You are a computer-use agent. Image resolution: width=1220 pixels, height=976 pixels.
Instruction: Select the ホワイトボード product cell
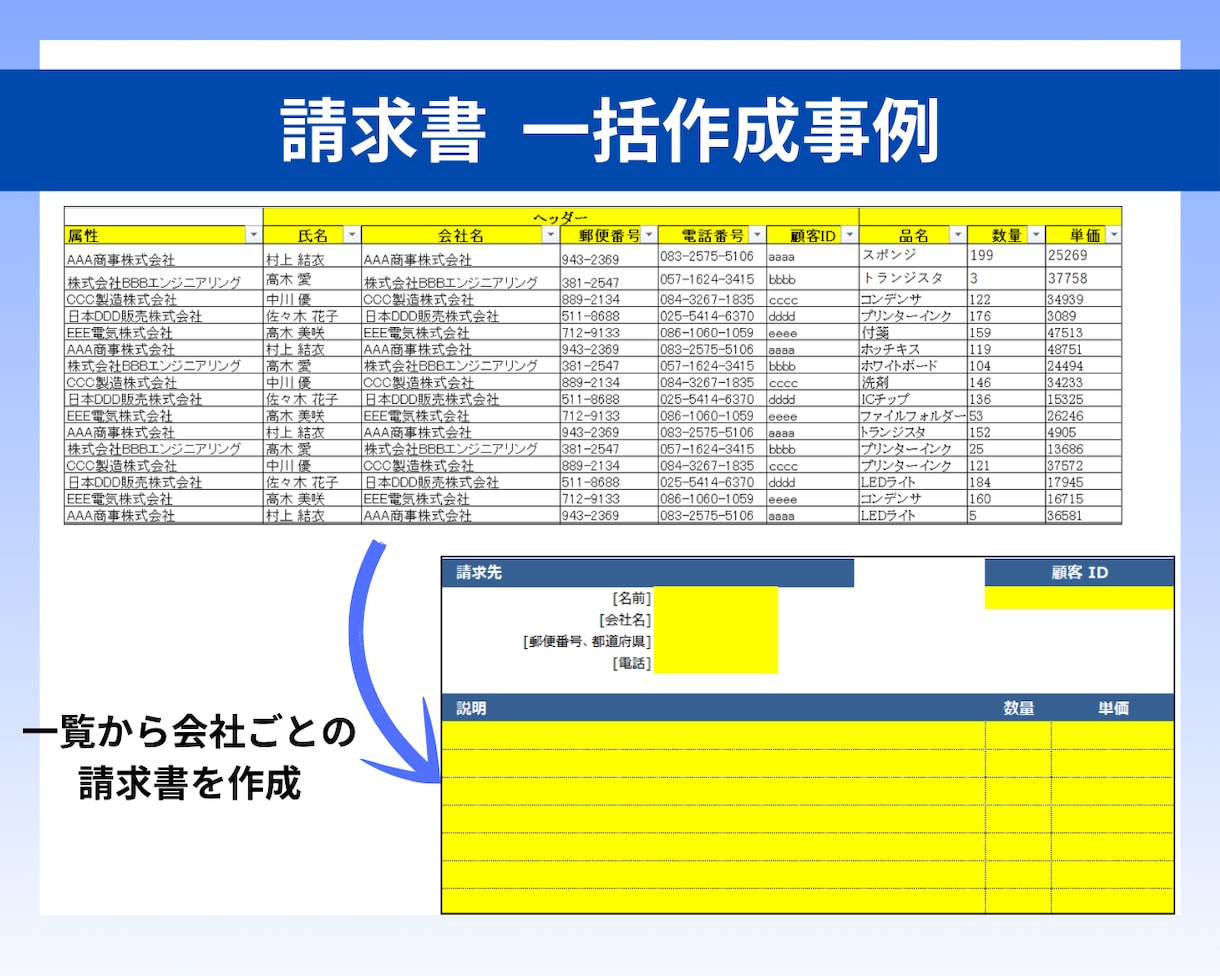[912, 366]
